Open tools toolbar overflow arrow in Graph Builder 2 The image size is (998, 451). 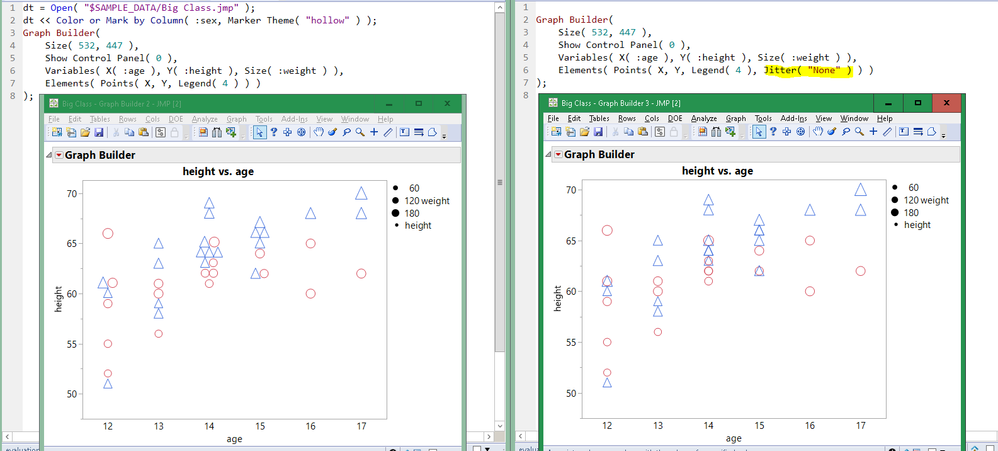(444, 135)
